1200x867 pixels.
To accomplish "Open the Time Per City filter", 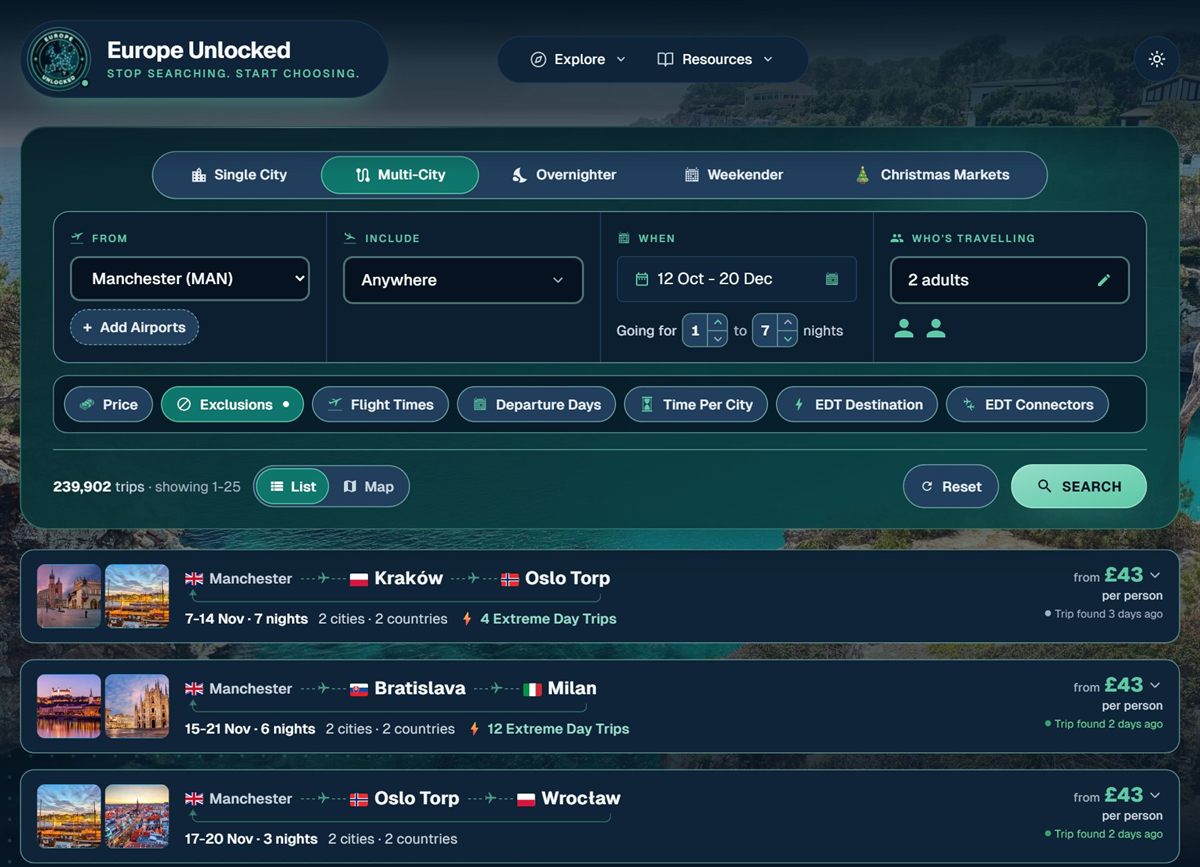I will pyautogui.click(x=696, y=404).
